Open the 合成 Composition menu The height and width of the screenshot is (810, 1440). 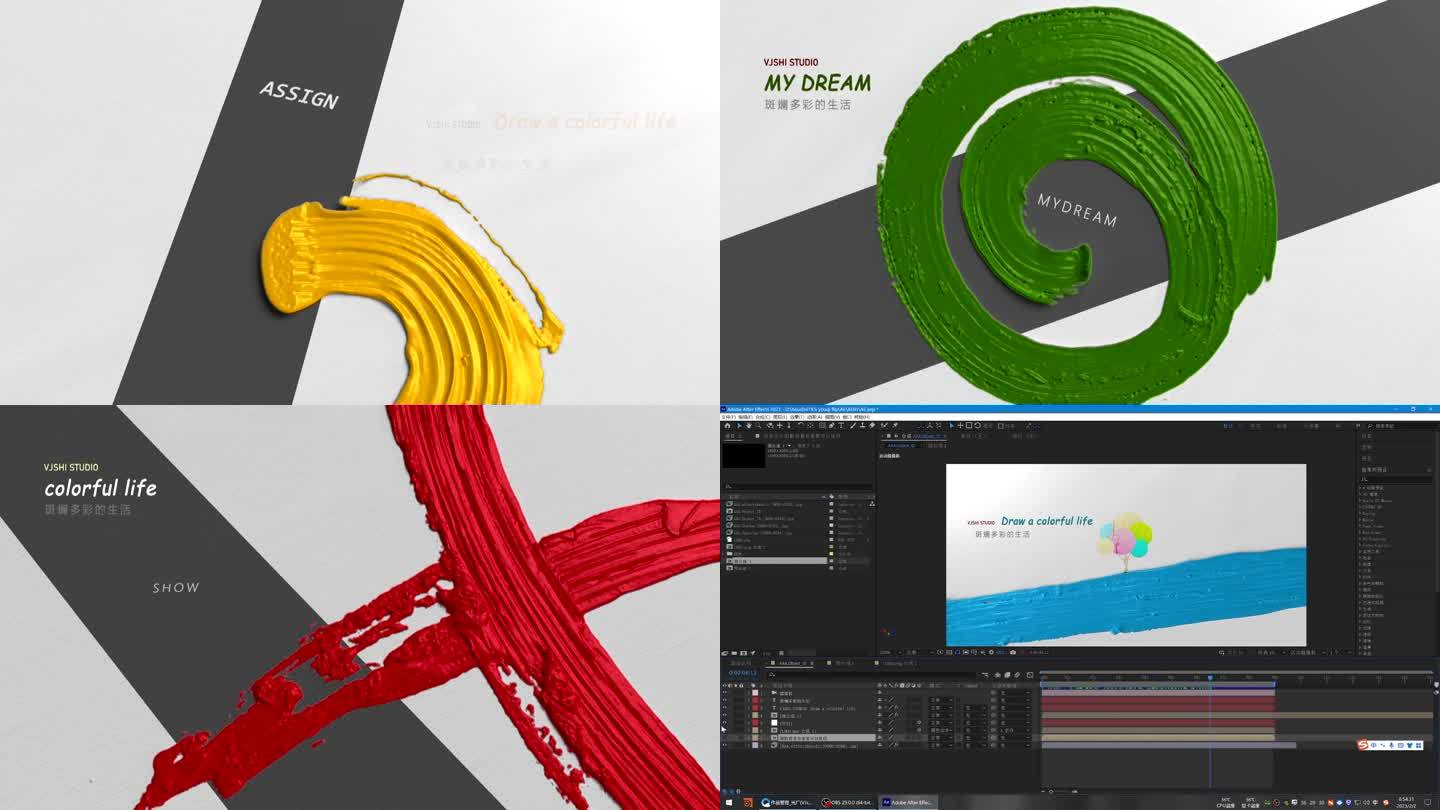pyautogui.click(x=763, y=417)
